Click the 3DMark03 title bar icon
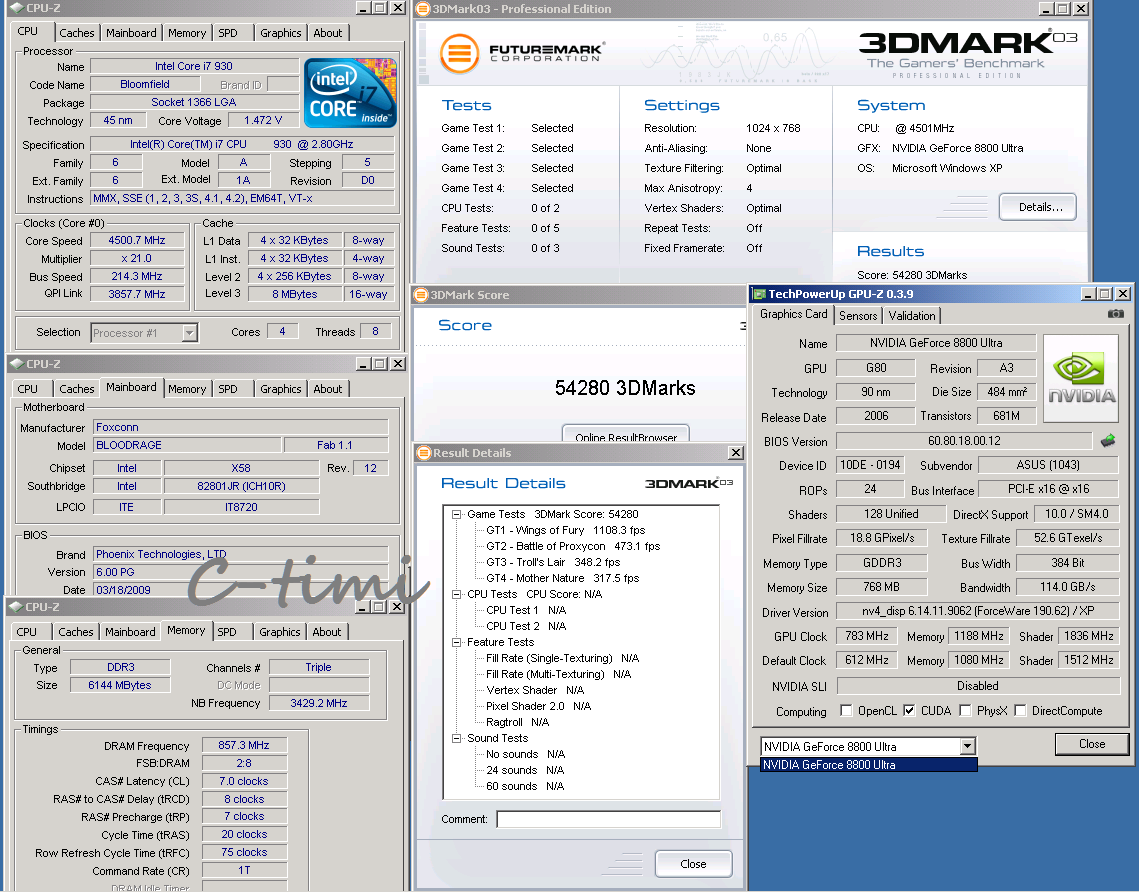This screenshot has width=1139, height=893. (x=423, y=9)
